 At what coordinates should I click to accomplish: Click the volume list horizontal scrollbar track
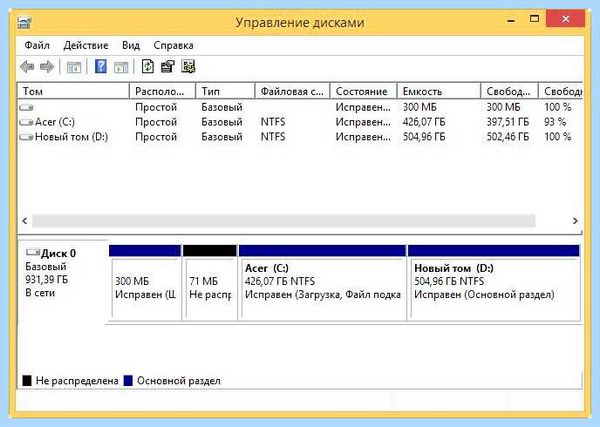(284, 221)
